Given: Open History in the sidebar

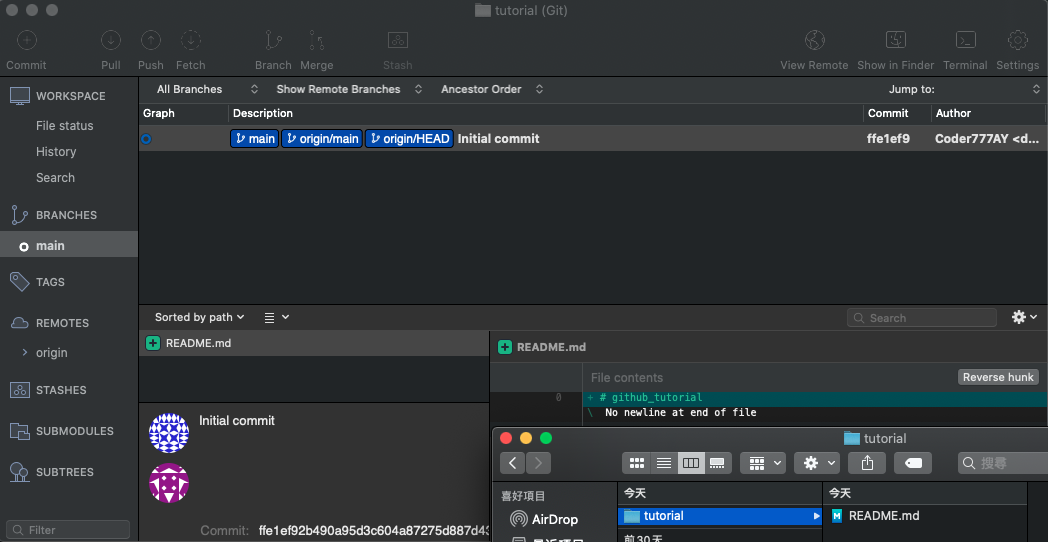Looking at the screenshot, I should (56, 152).
